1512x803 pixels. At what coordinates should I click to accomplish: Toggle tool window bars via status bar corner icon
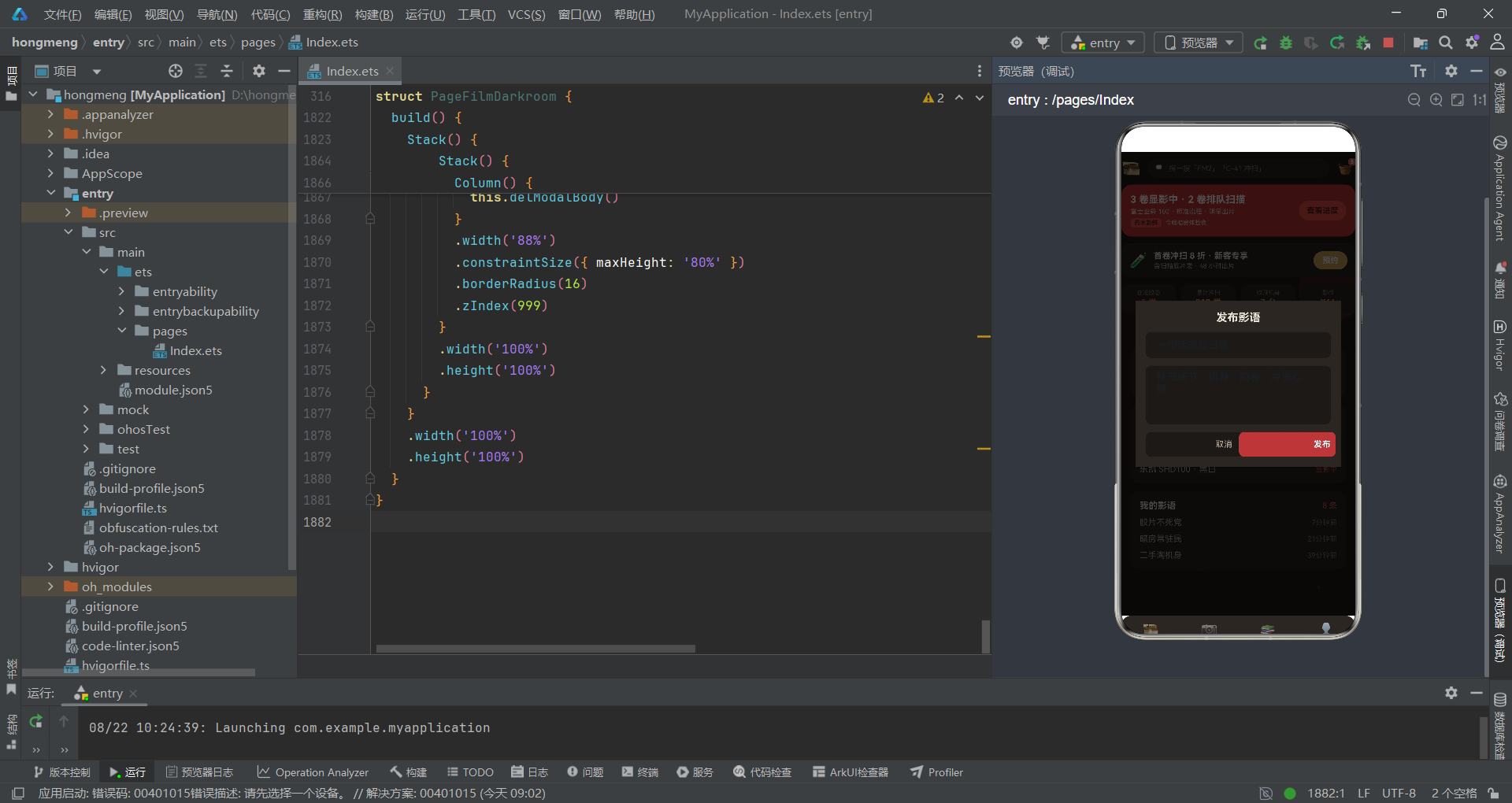coord(18,793)
